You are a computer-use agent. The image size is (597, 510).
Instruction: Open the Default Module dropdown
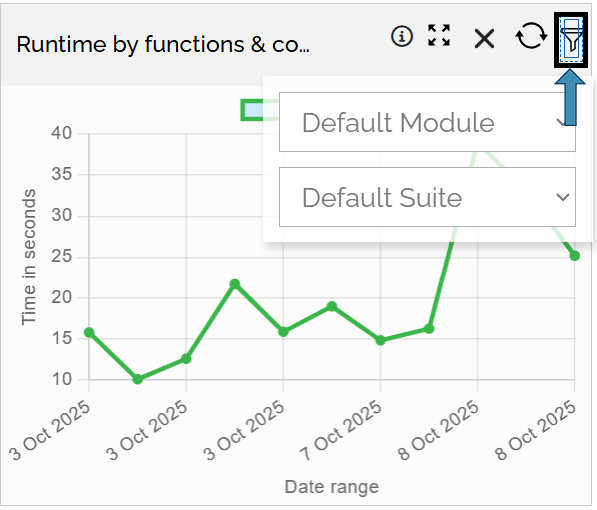[x=427, y=122]
